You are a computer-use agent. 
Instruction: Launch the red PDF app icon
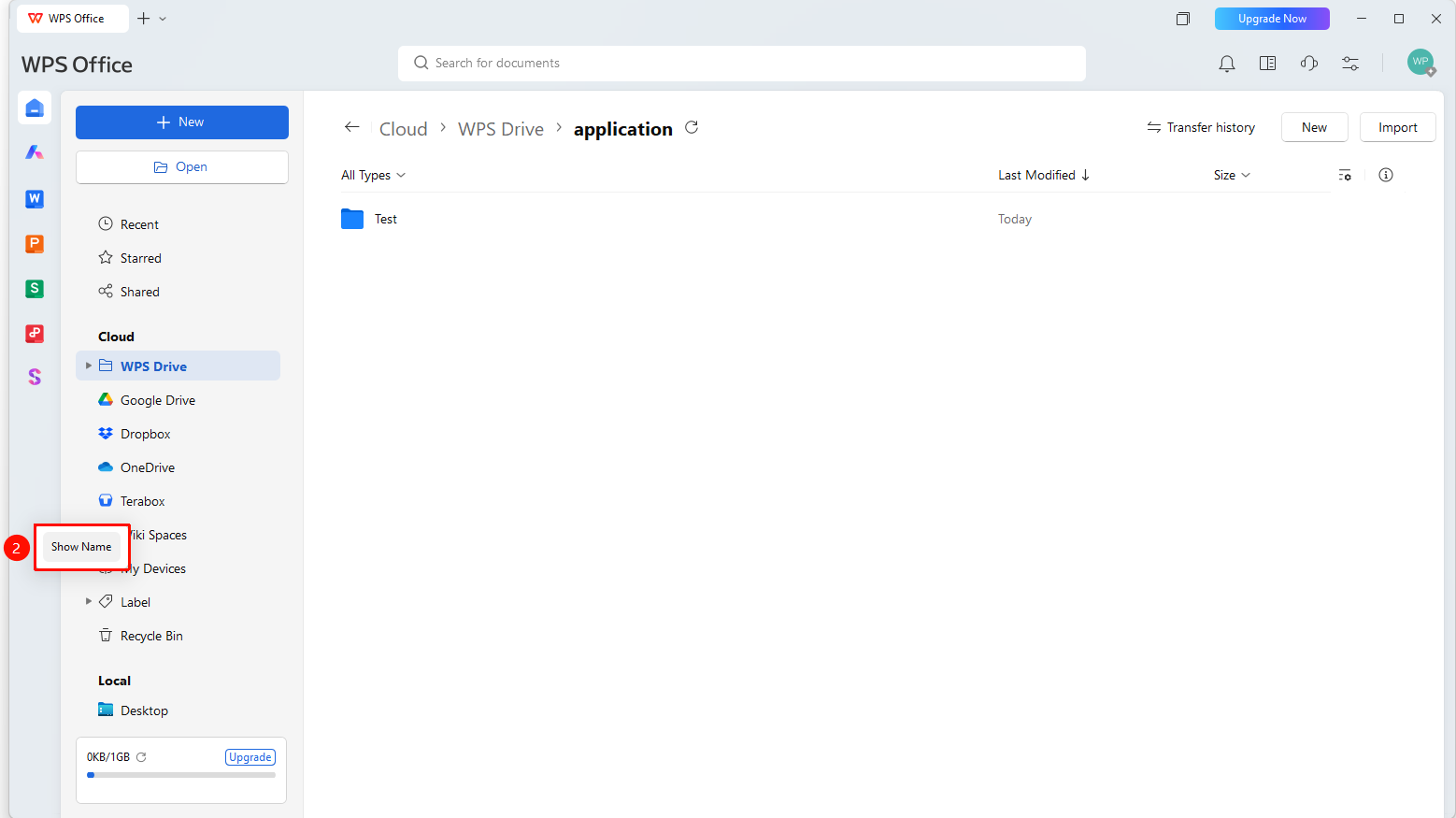pyautogui.click(x=35, y=334)
